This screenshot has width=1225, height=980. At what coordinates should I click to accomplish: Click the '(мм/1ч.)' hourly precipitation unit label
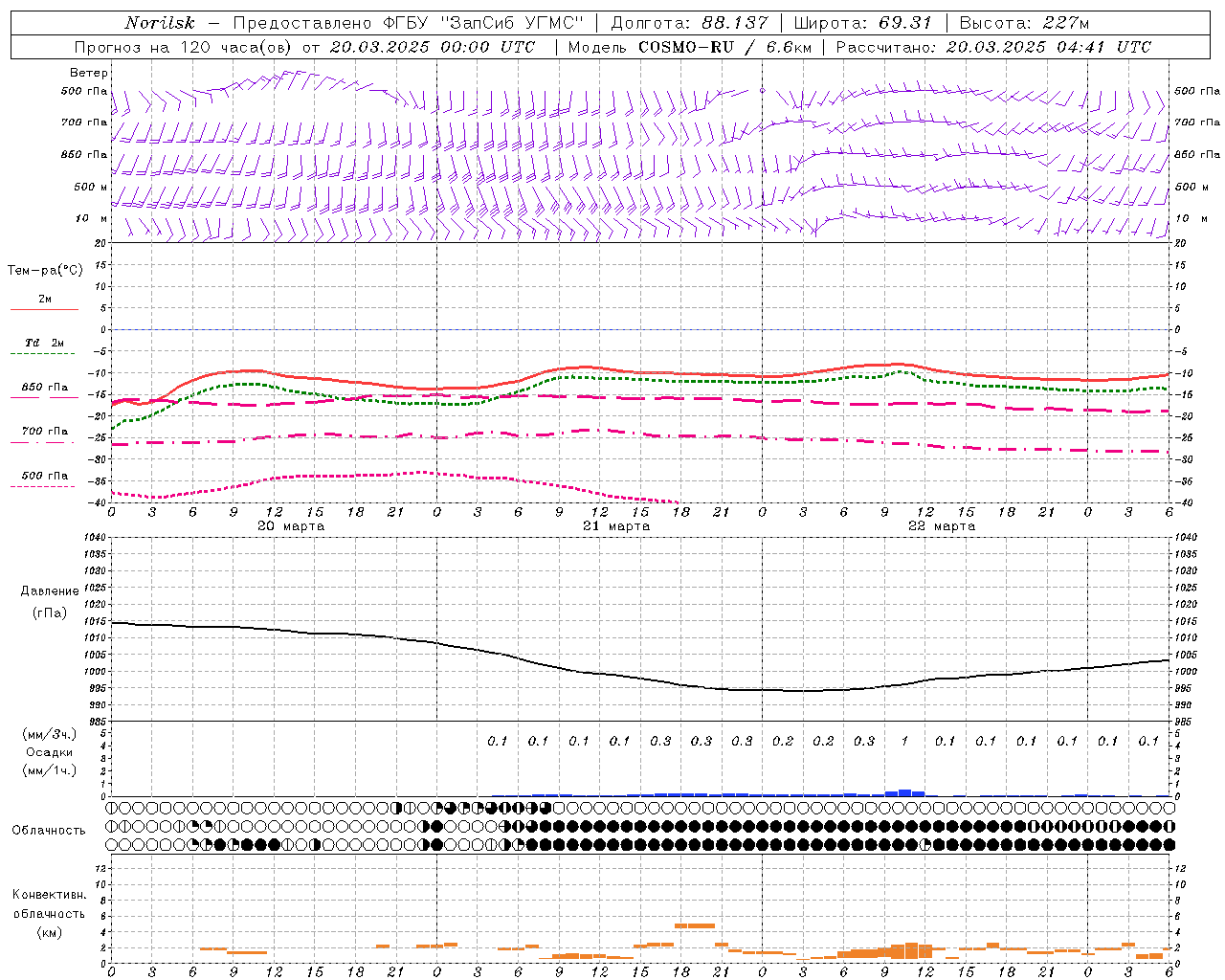point(50,770)
